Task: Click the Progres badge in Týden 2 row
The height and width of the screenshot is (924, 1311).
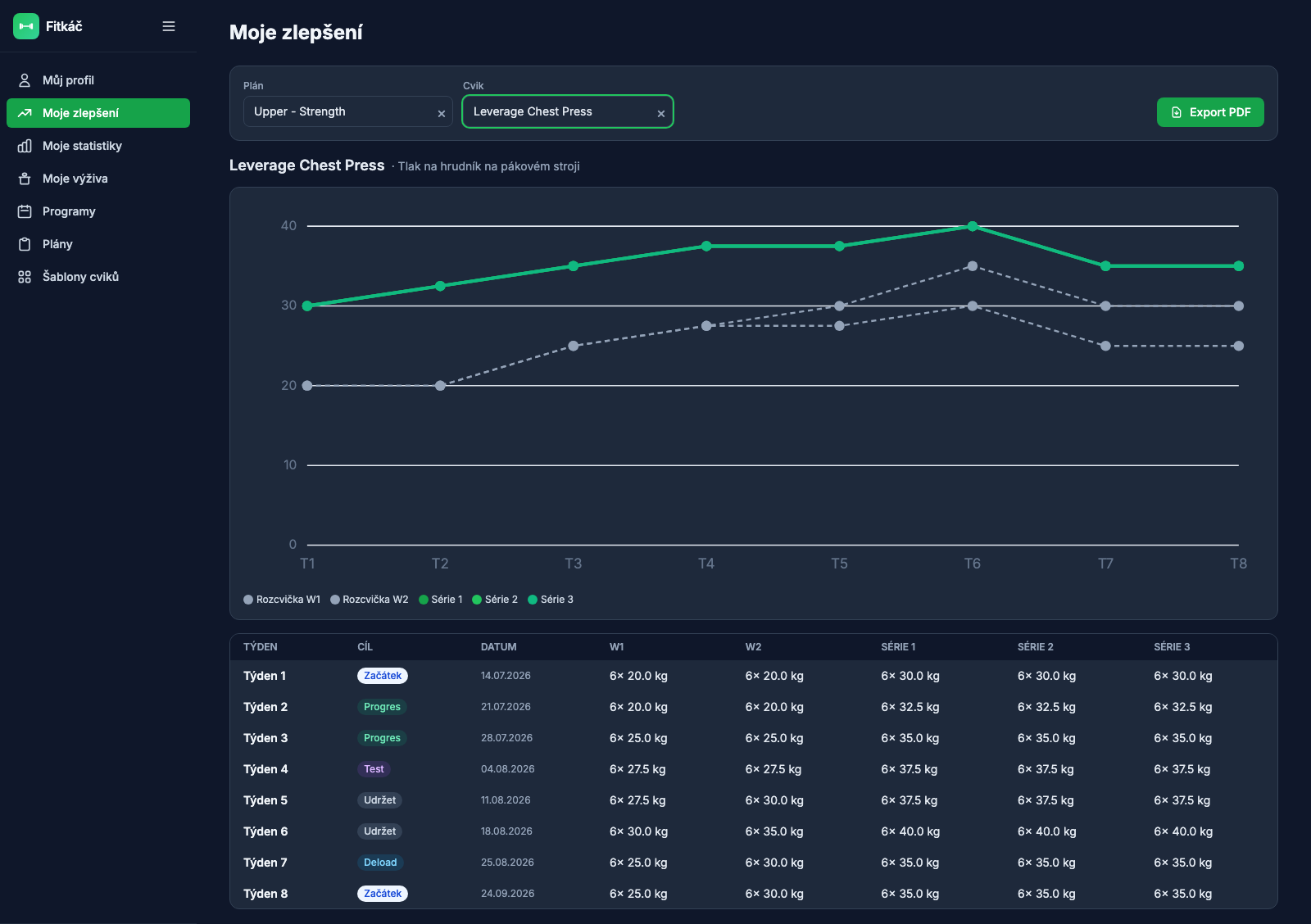Action: point(382,707)
